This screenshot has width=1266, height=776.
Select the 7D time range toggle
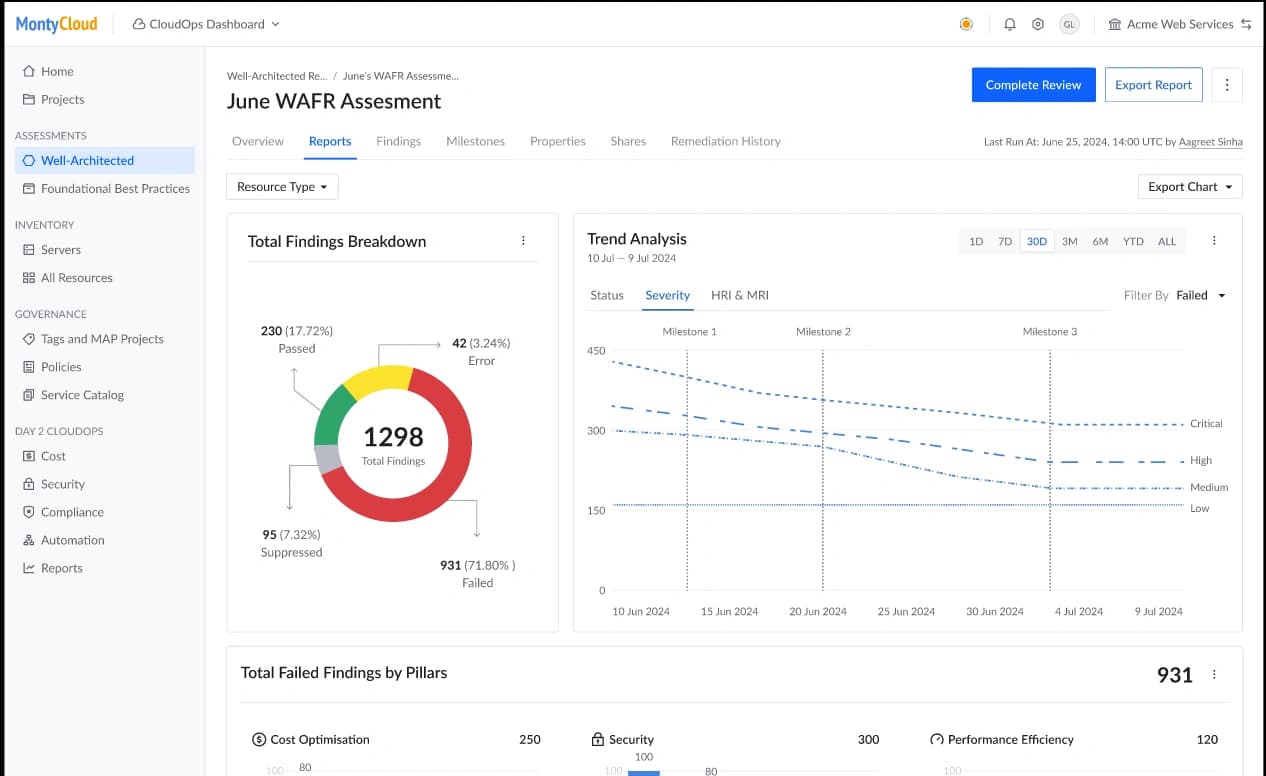click(1005, 241)
